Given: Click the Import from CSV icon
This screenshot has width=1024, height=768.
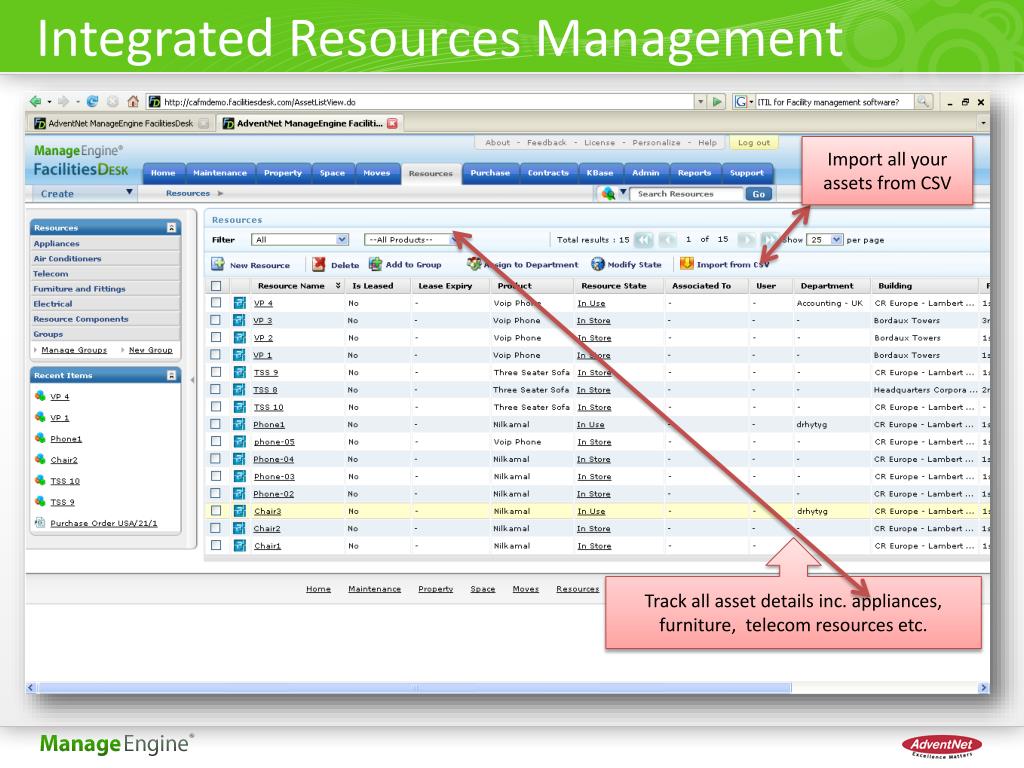Looking at the screenshot, I should (686, 263).
